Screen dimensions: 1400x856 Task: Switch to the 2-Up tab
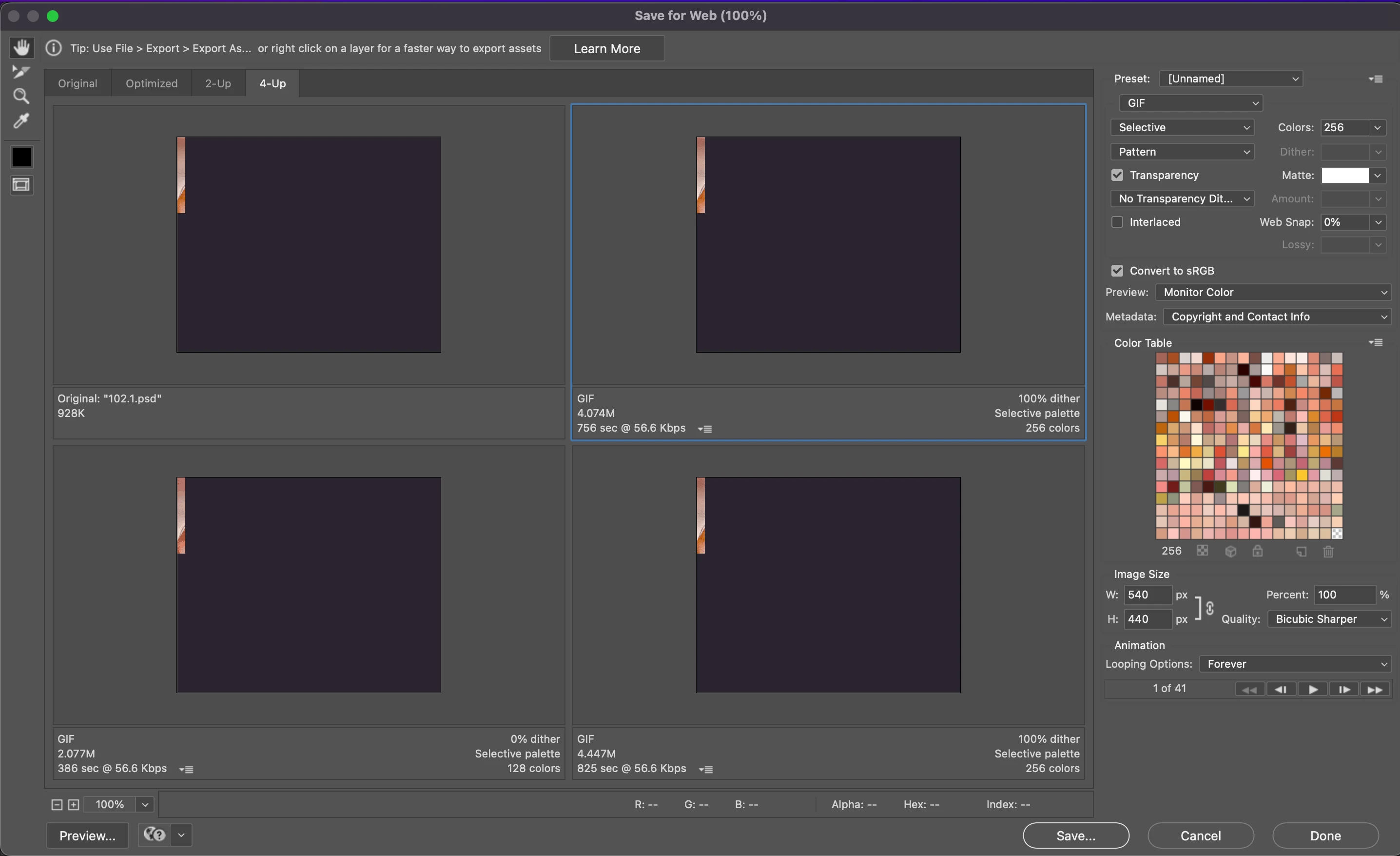click(x=217, y=83)
